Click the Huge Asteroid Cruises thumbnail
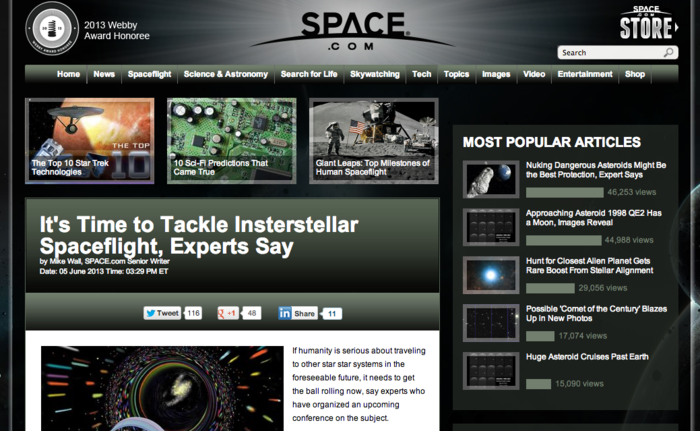The width and height of the screenshot is (700, 431). [491, 370]
